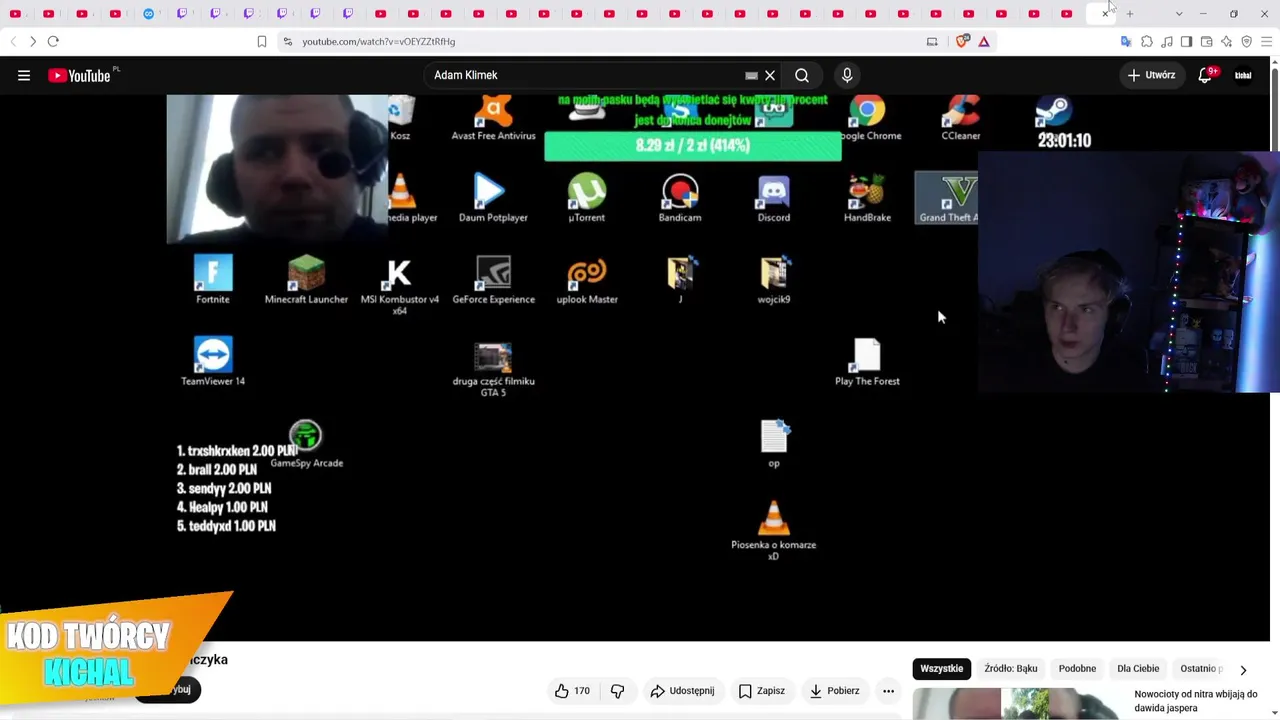Download the video with Pobierz
The width and height of the screenshot is (1280, 720).
(834, 691)
